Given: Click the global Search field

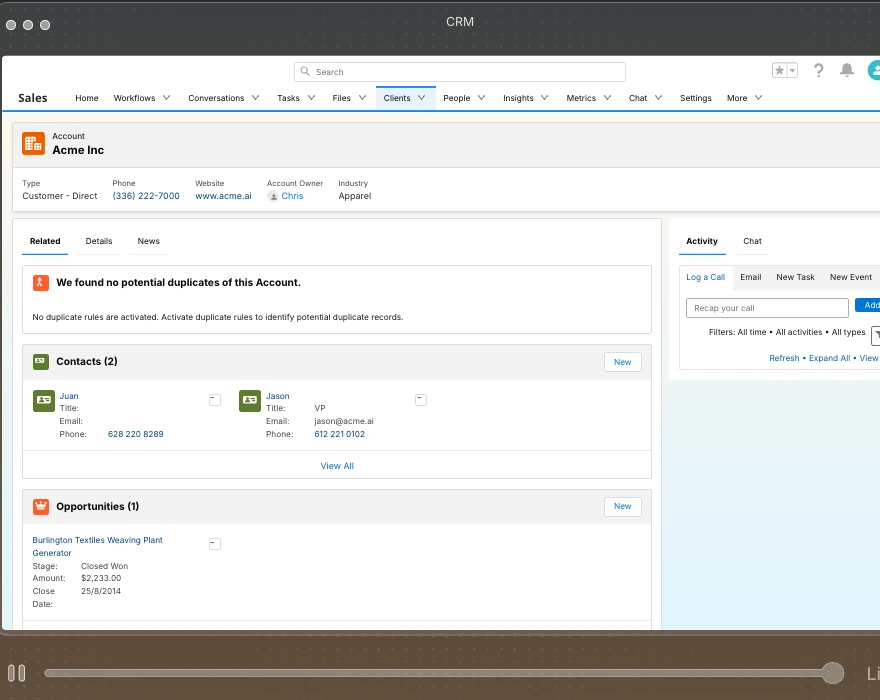Looking at the screenshot, I should [460, 72].
